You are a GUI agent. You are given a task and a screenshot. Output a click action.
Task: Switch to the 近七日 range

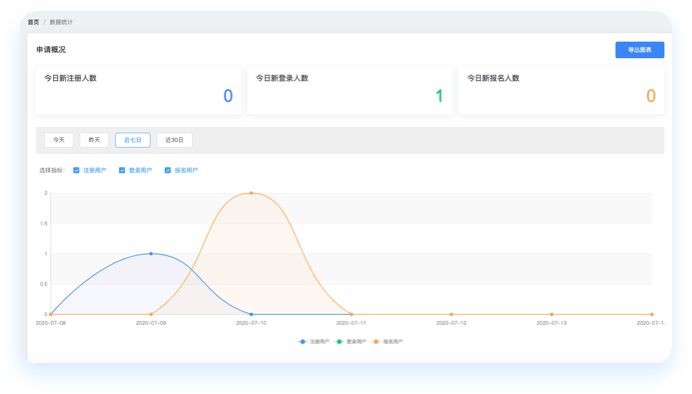tap(133, 140)
